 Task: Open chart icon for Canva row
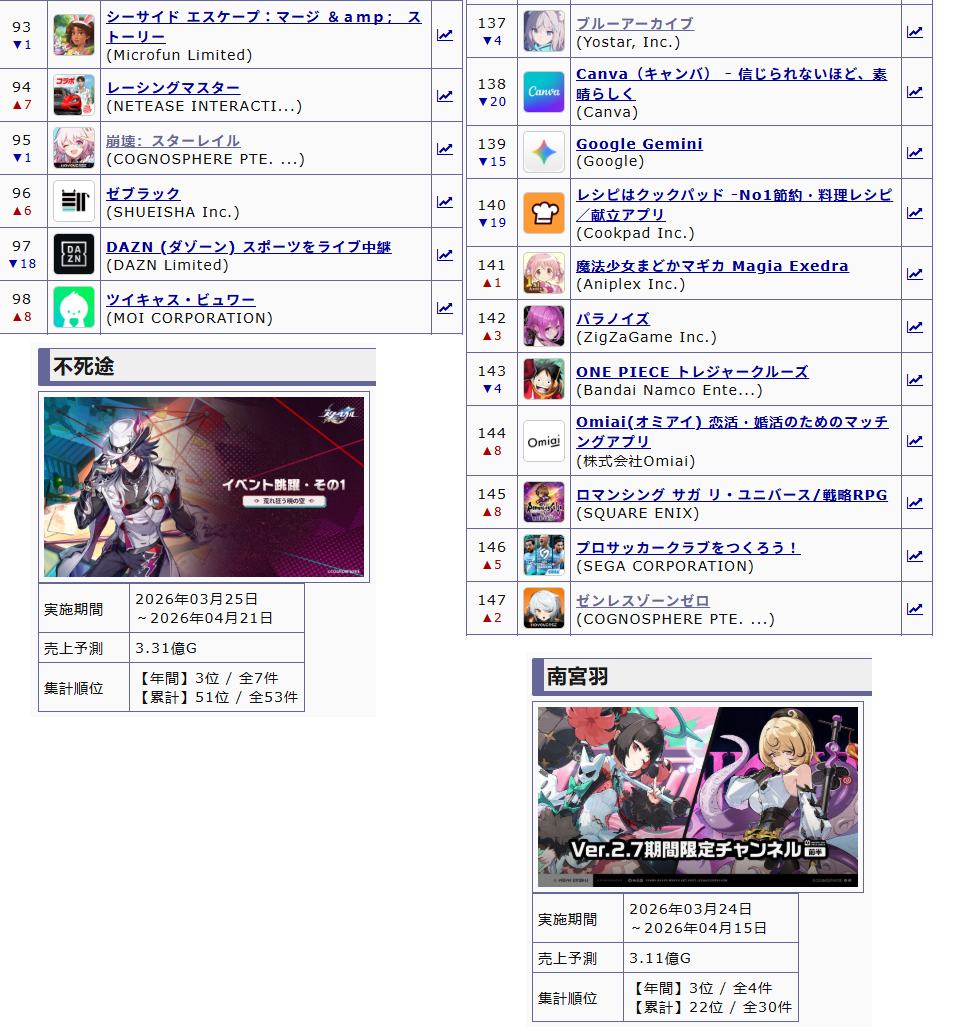coord(915,92)
